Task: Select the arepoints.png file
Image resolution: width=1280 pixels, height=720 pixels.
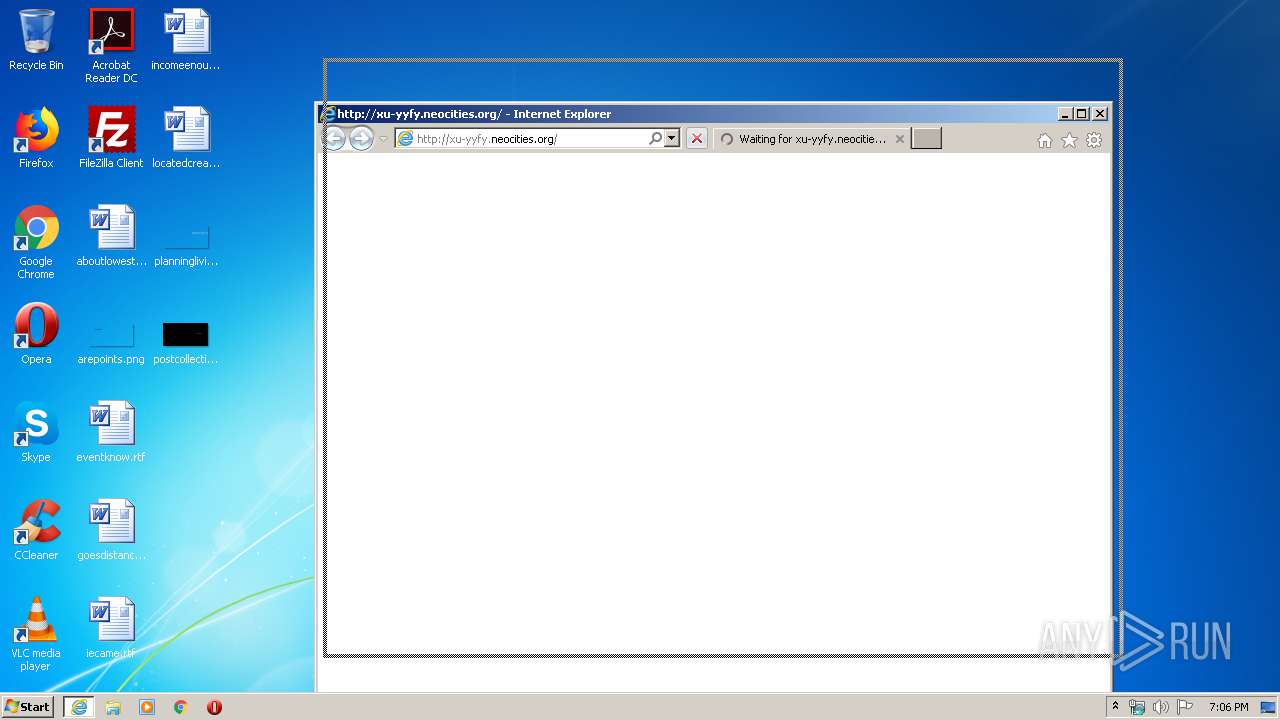Action: 111,344
